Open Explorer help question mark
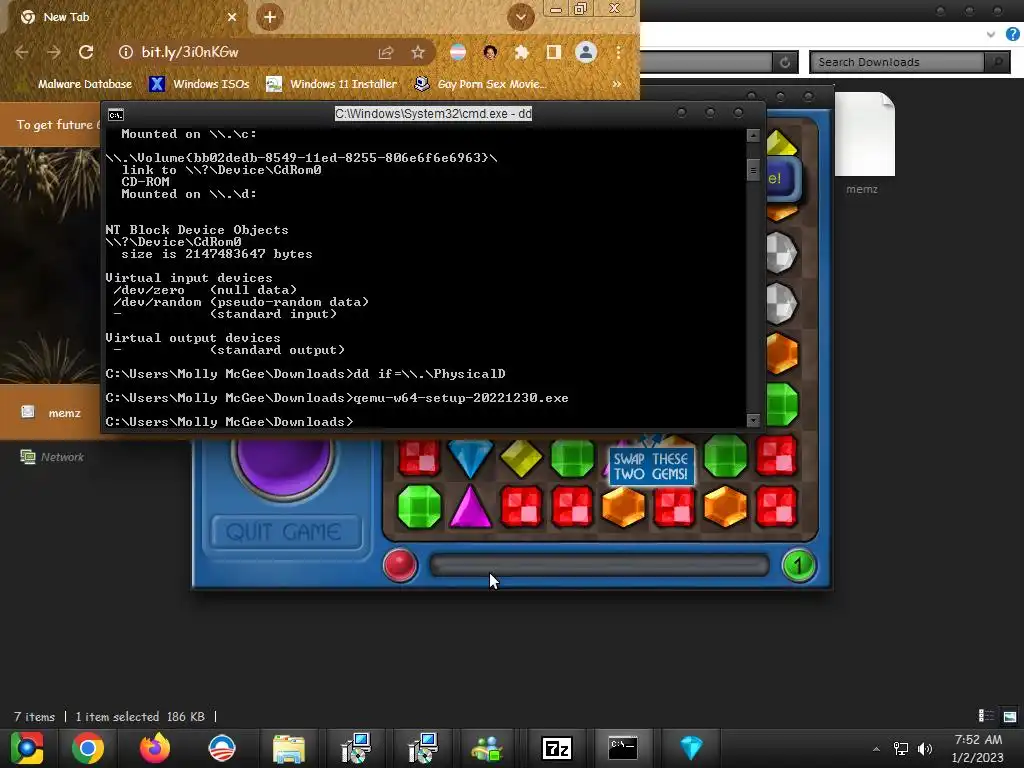This screenshot has height=768, width=1024. tap(1012, 35)
